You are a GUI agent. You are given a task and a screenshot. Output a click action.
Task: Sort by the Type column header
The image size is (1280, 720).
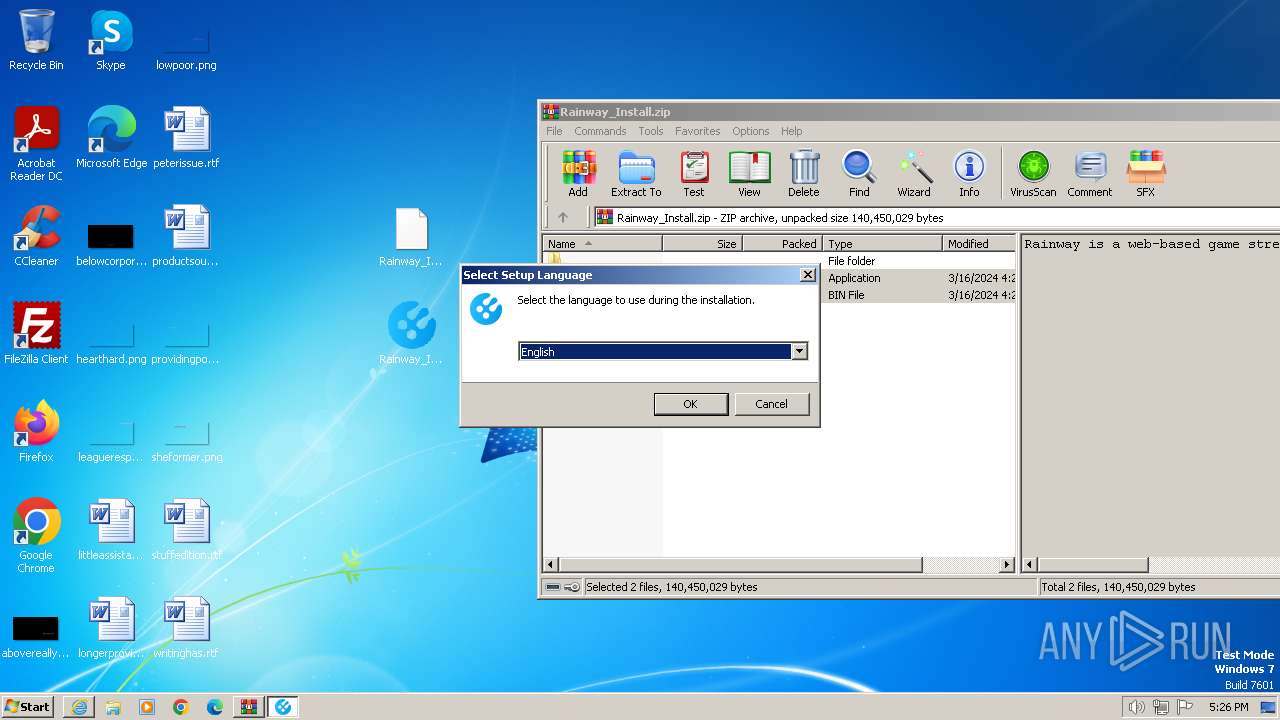pos(882,243)
